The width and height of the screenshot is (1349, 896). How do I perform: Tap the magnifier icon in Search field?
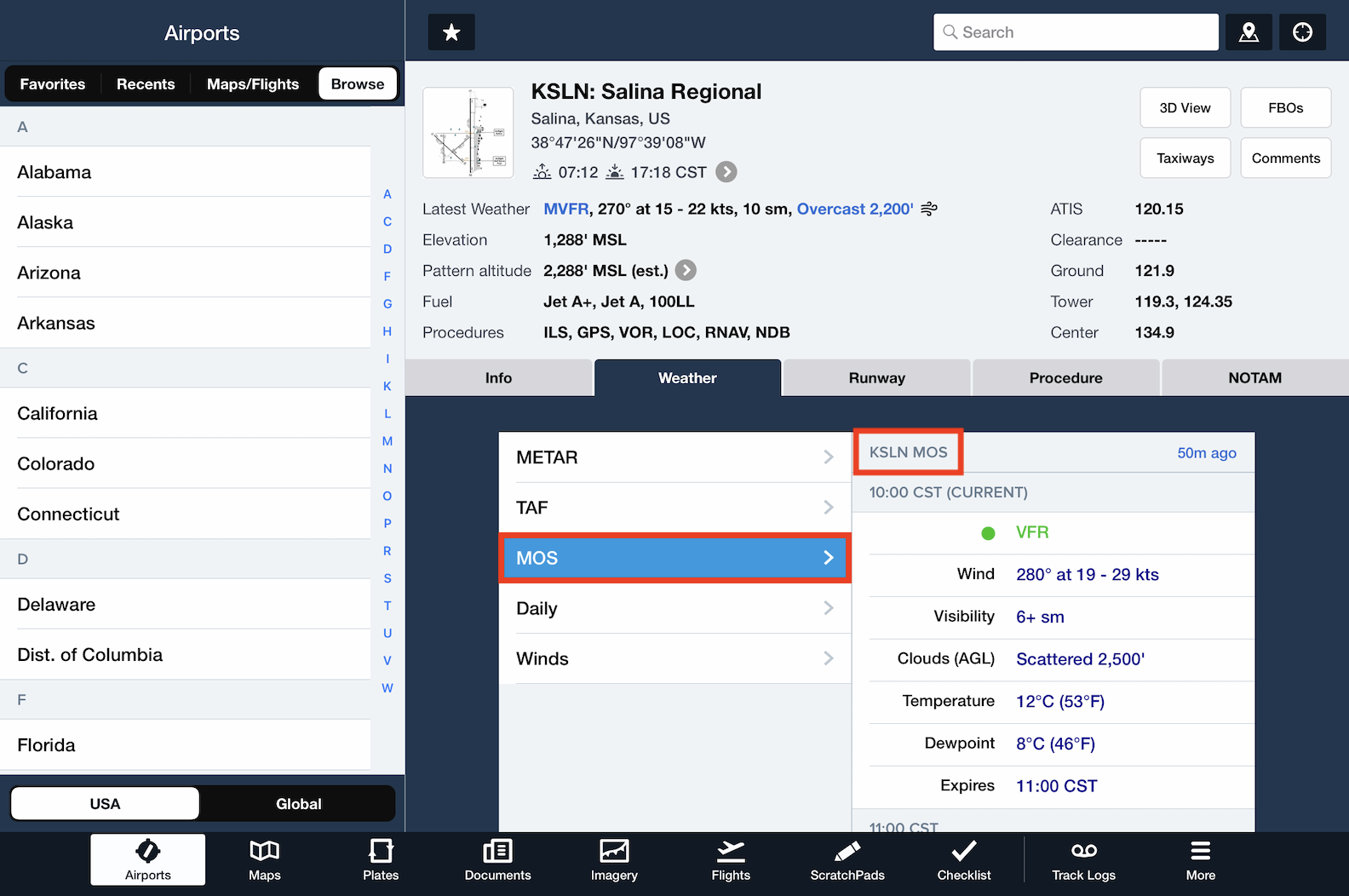click(x=950, y=32)
